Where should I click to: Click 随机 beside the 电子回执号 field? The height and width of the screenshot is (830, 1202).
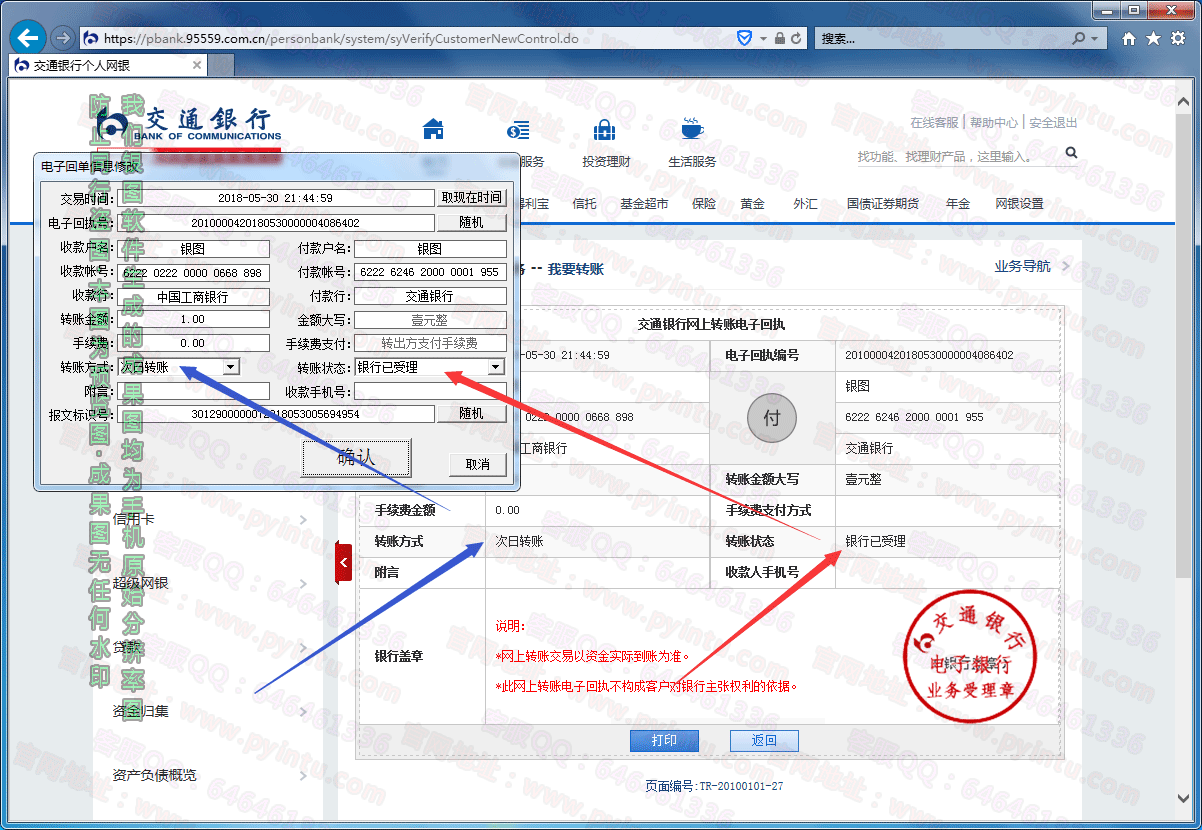(x=472, y=222)
